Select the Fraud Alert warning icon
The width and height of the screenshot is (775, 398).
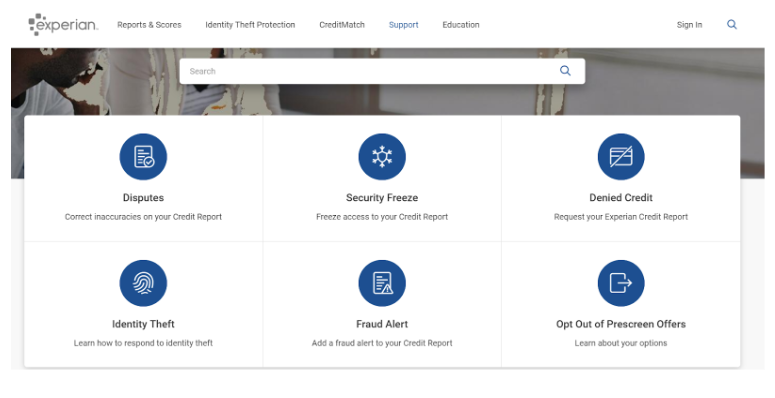(382, 283)
